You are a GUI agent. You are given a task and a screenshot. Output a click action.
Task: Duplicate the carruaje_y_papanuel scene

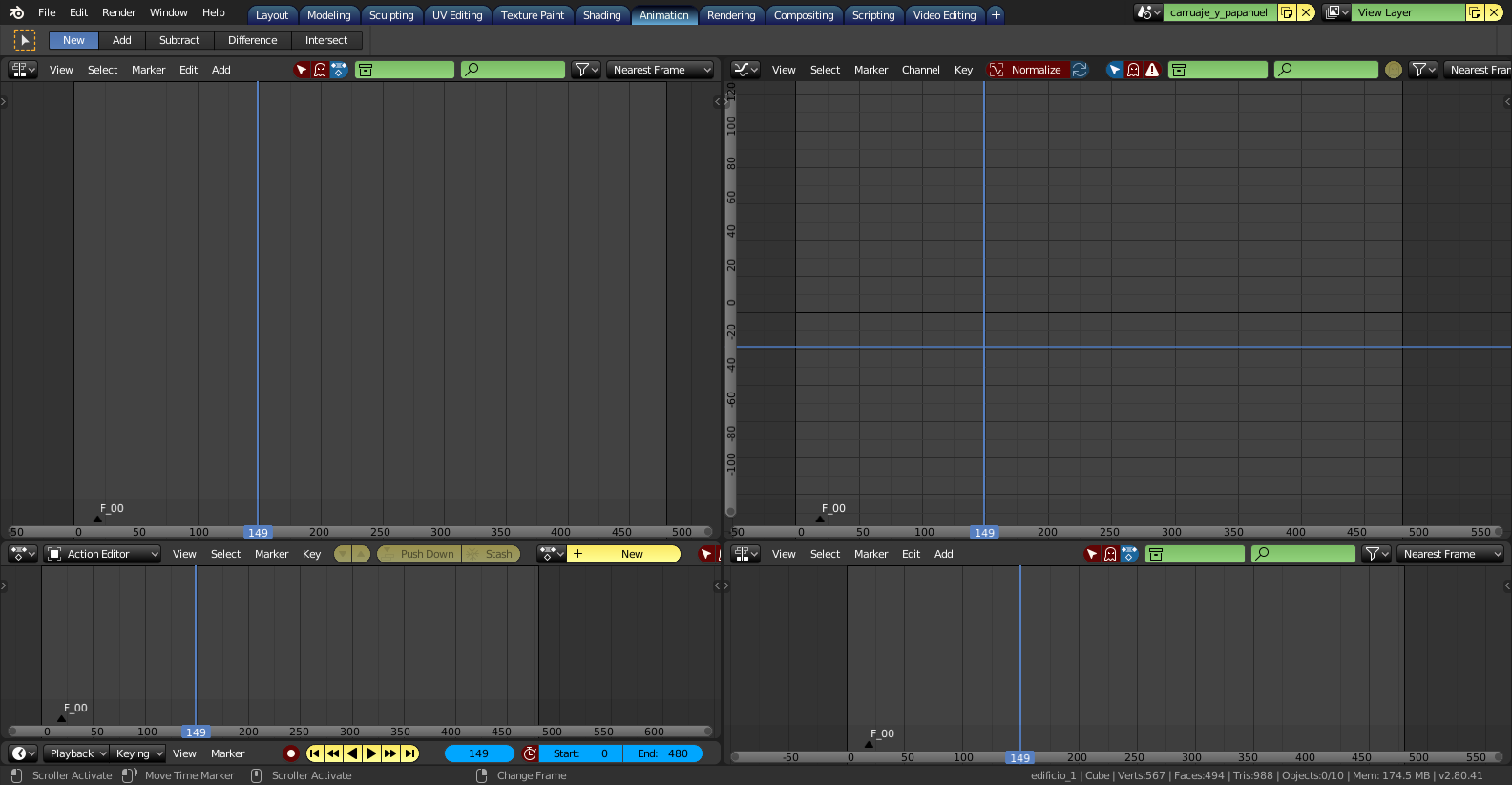(x=1287, y=12)
